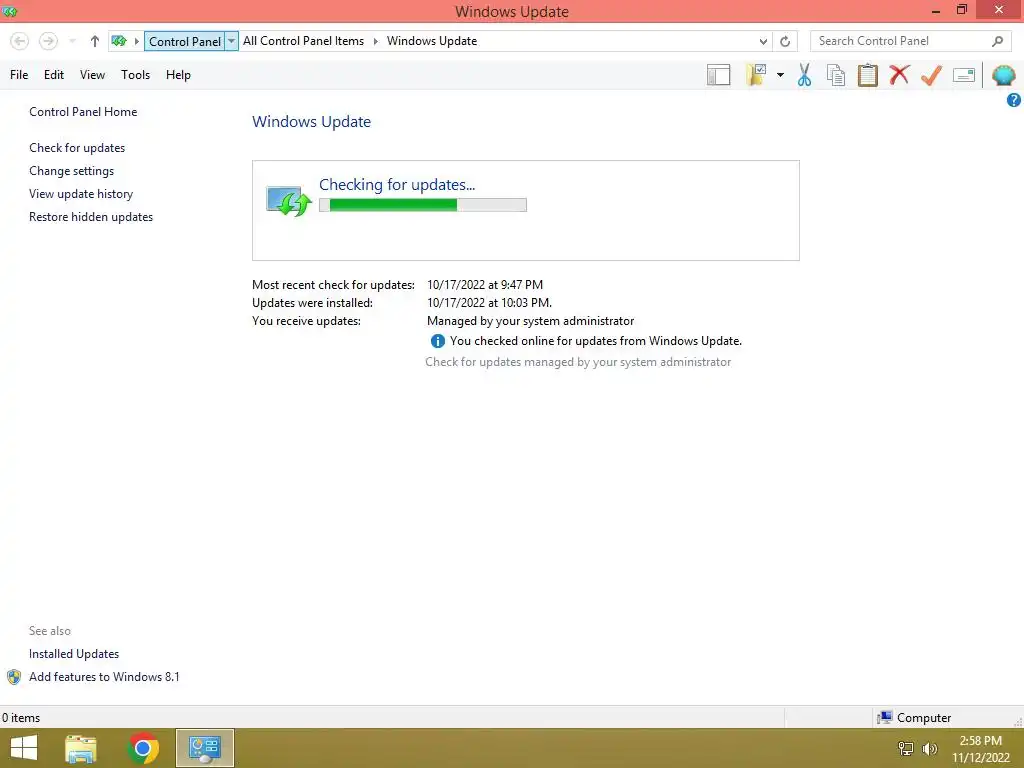Toggle the navigation pane layout icon
1024x768 pixels.
pos(718,75)
